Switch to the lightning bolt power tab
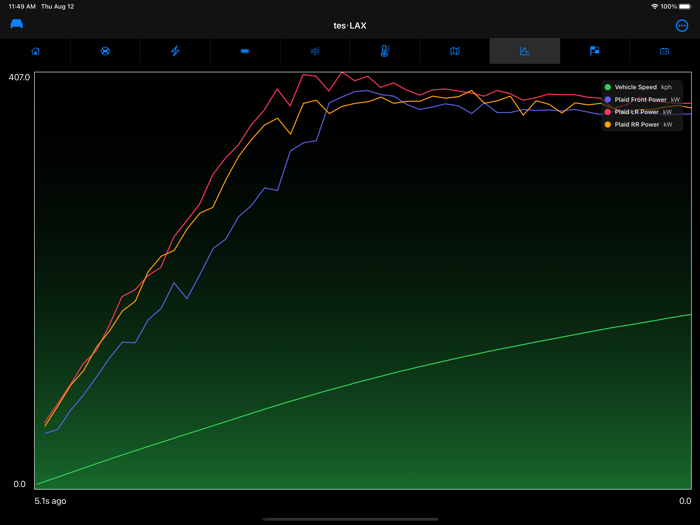700x525 pixels. 175,51
